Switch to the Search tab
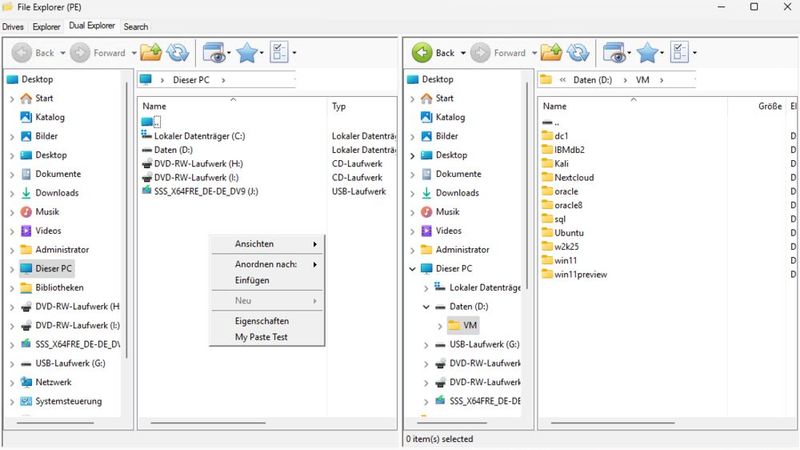This screenshot has width=800, height=450. pyautogui.click(x=136, y=27)
